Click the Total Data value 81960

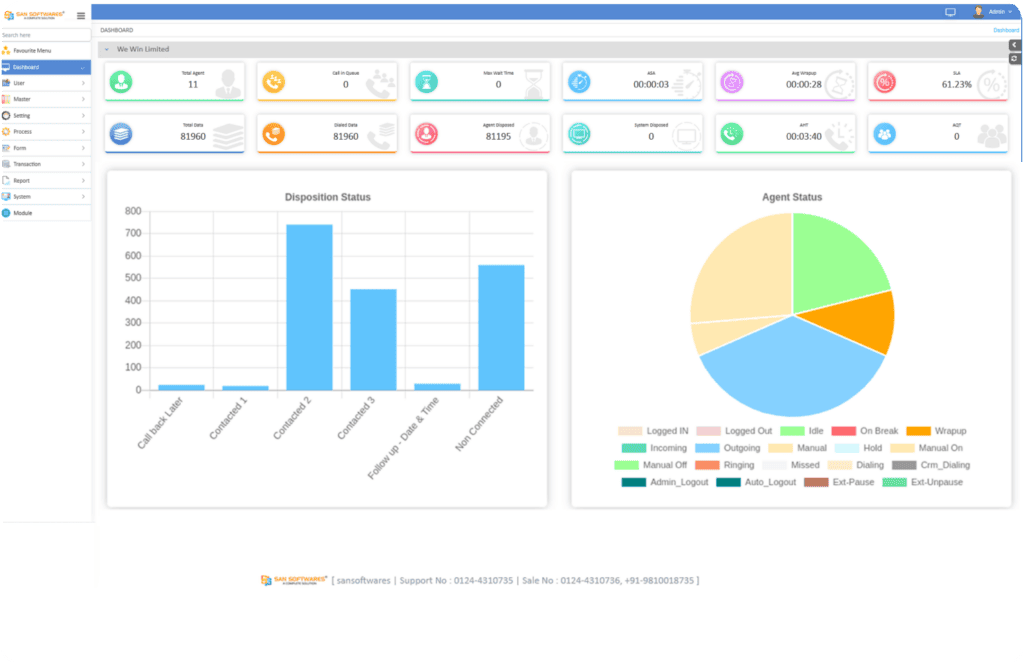pos(193,137)
